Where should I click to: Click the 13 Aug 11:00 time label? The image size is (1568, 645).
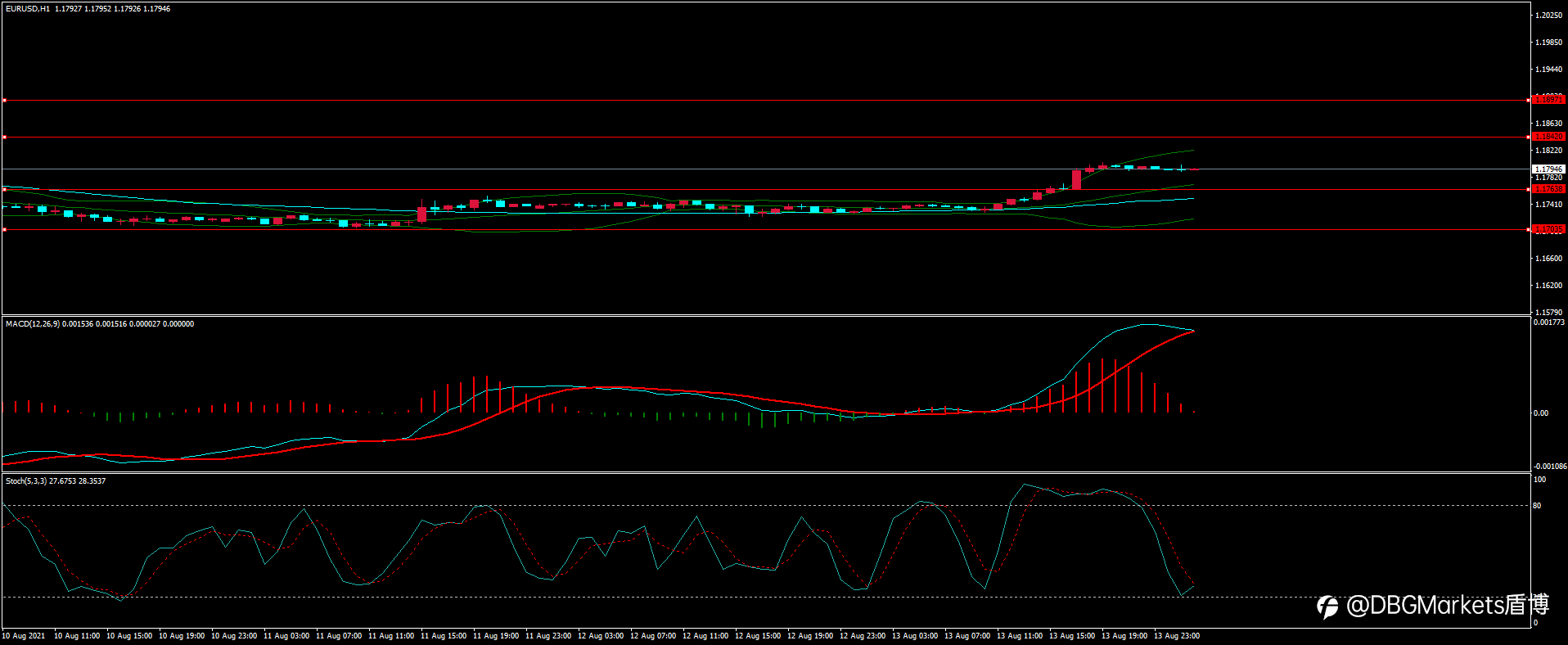(x=1020, y=636)
